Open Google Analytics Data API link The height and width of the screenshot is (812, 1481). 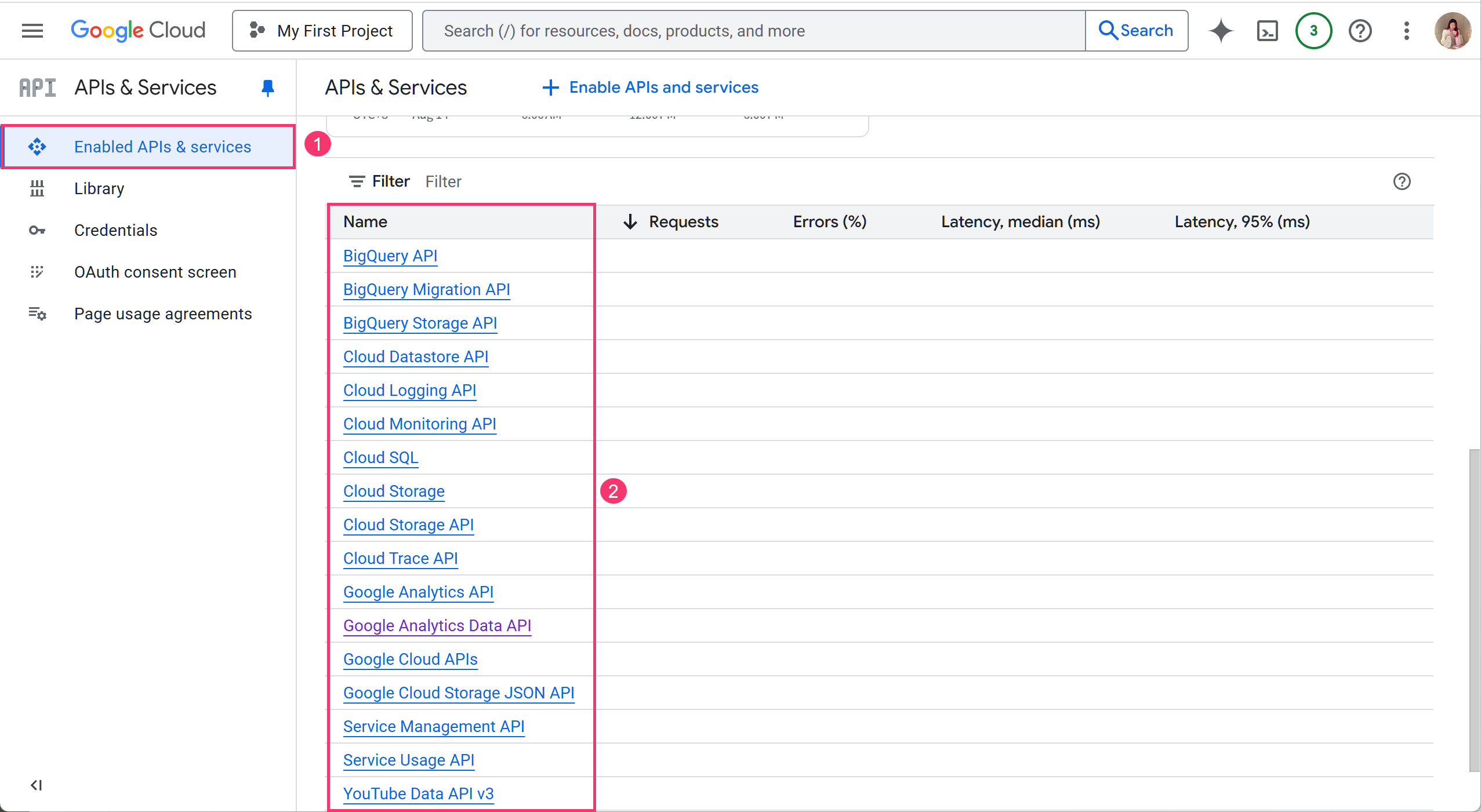click(x=437, y=625)
